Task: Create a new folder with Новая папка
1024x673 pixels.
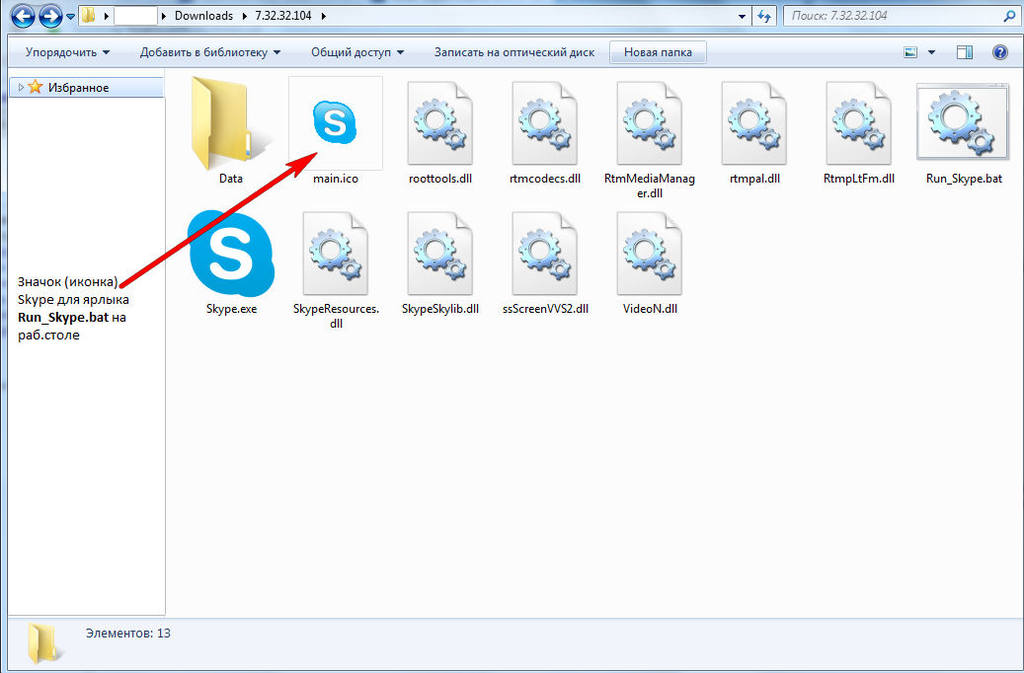Action: tap(658, 52)
